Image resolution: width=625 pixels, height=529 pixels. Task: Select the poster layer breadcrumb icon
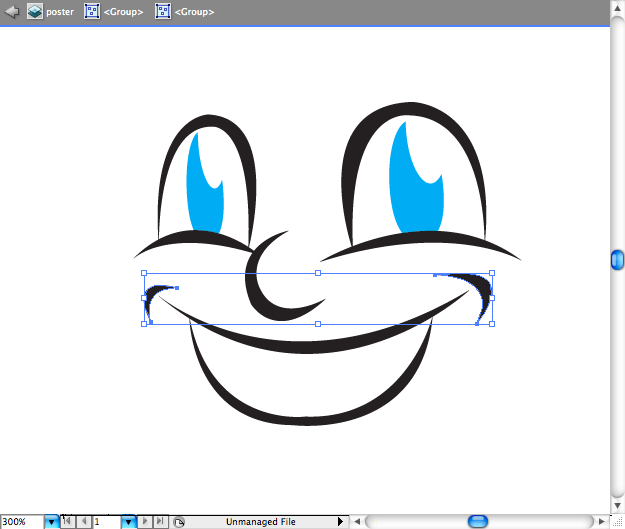[x=35, y=12]
